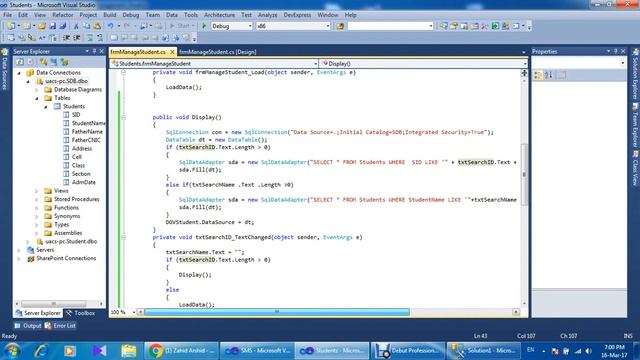Screen dimensions: 640x360
Task: Open the Architecture menu
Action: (219, 15)
